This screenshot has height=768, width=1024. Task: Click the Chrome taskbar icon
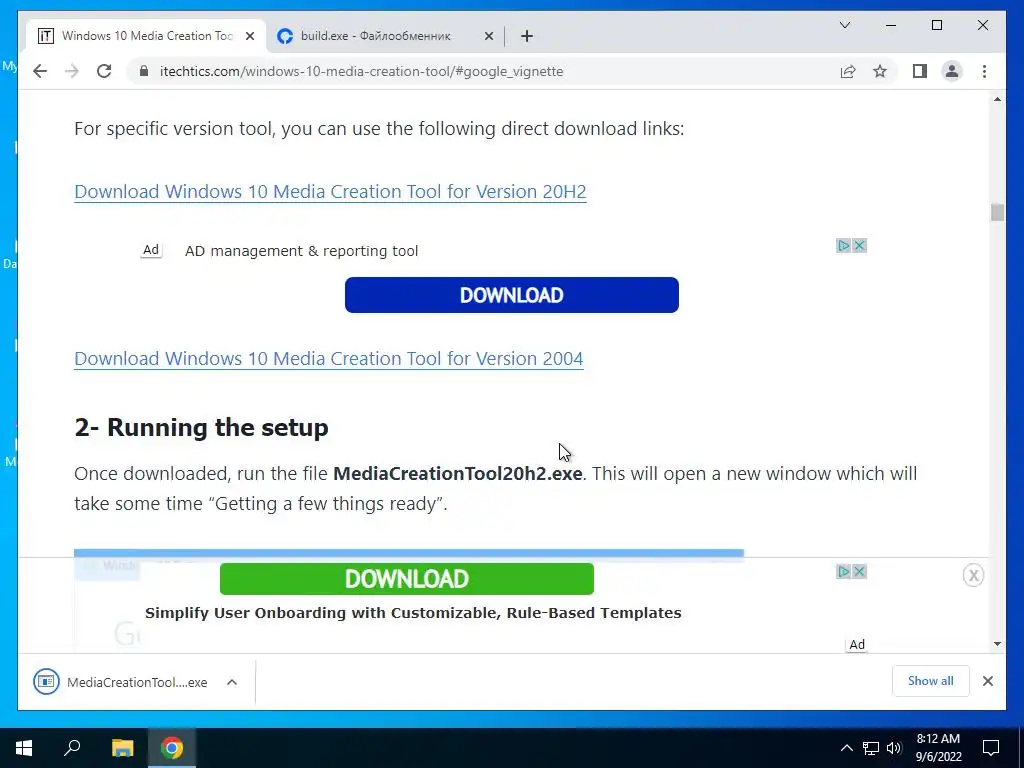tap(172, 748)
